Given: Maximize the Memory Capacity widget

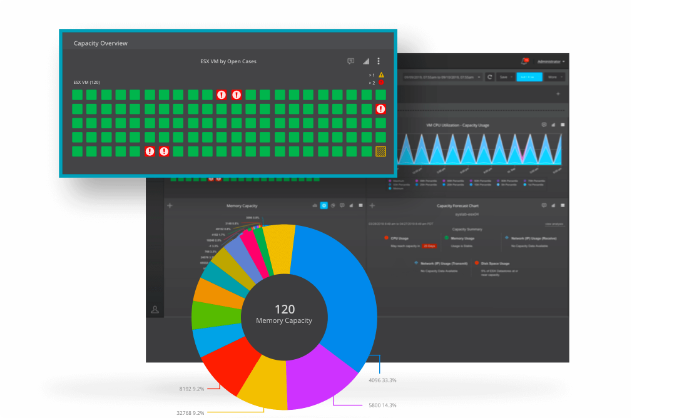Looking at the screenshot, I should pos(360,206).
